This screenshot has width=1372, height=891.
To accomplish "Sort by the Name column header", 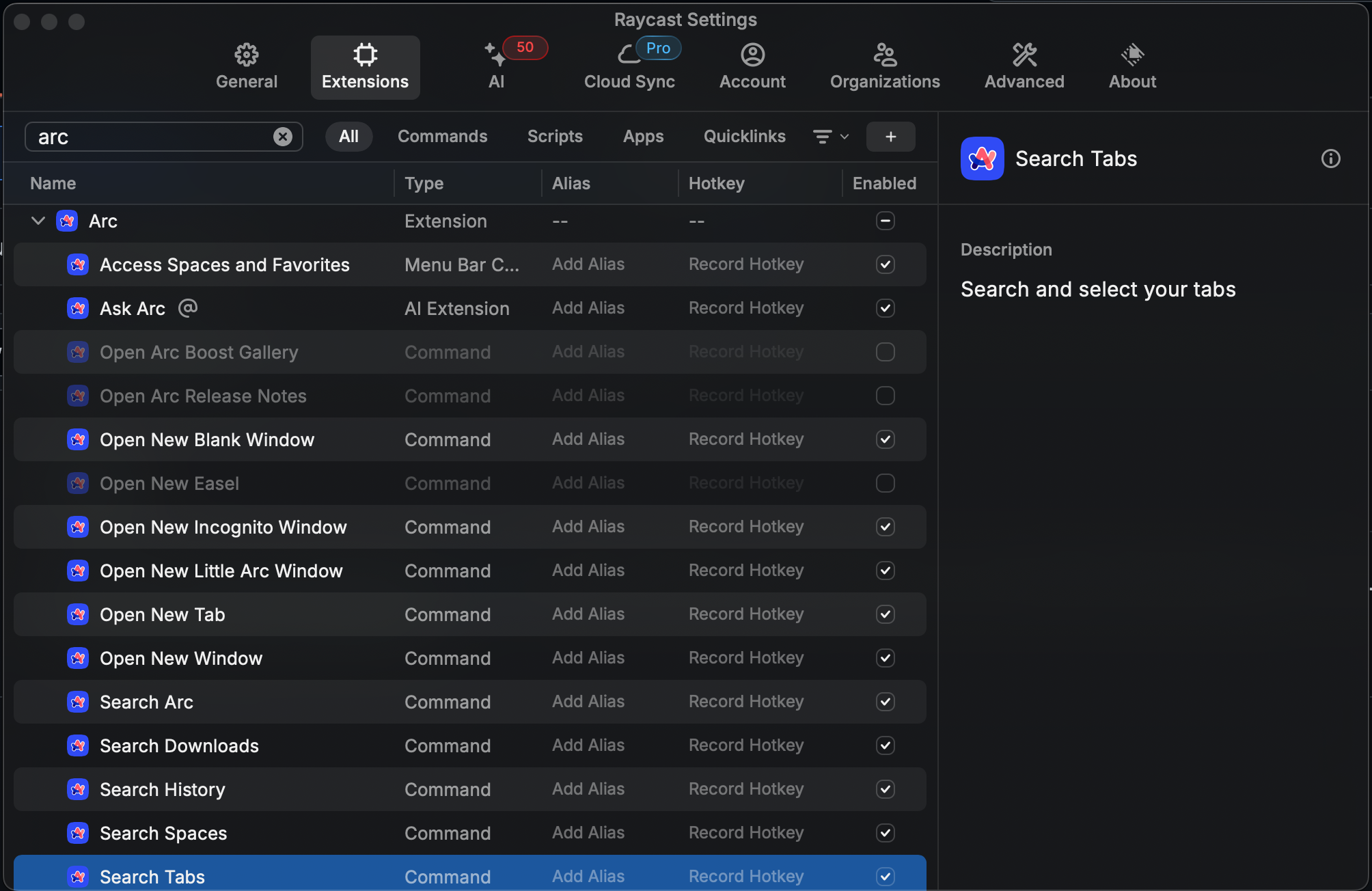I will (53, 183).
